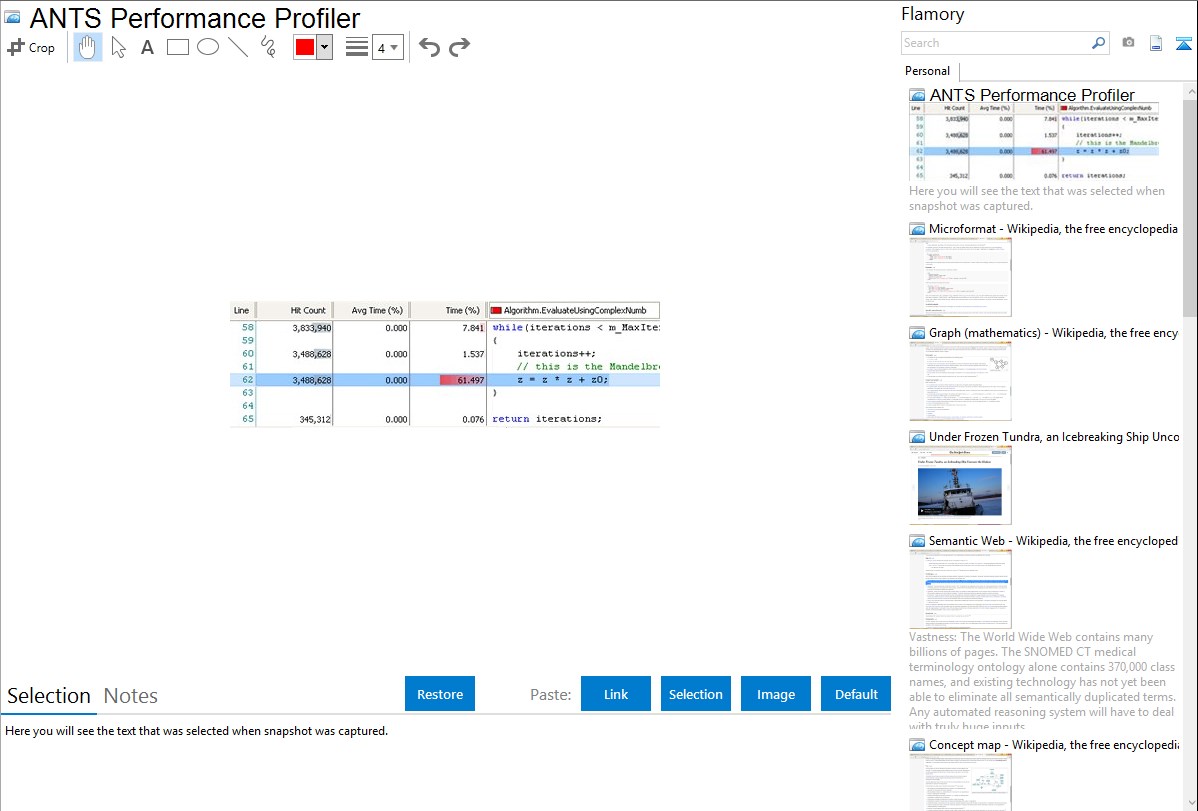The height and width of the screenshot is (811, 1198).
Task: Click the line thickness icon
Action: pyautogui.click(x=357, y=47)
